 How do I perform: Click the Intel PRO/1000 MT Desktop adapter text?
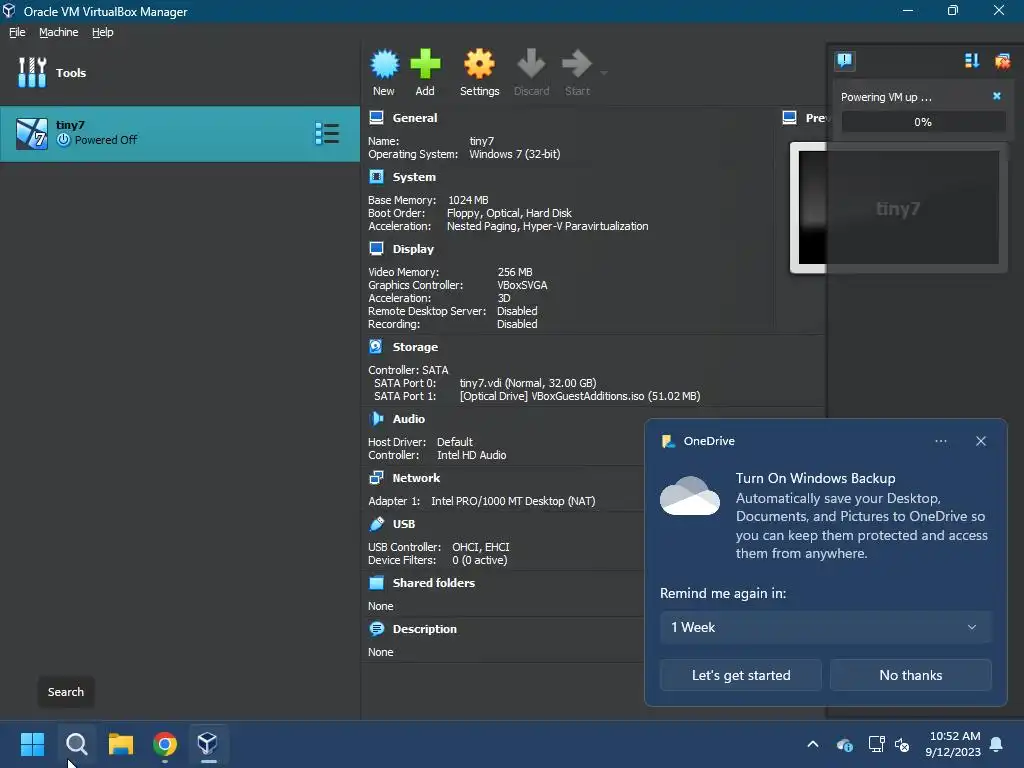pyautogui.click(x=513, y=501)
